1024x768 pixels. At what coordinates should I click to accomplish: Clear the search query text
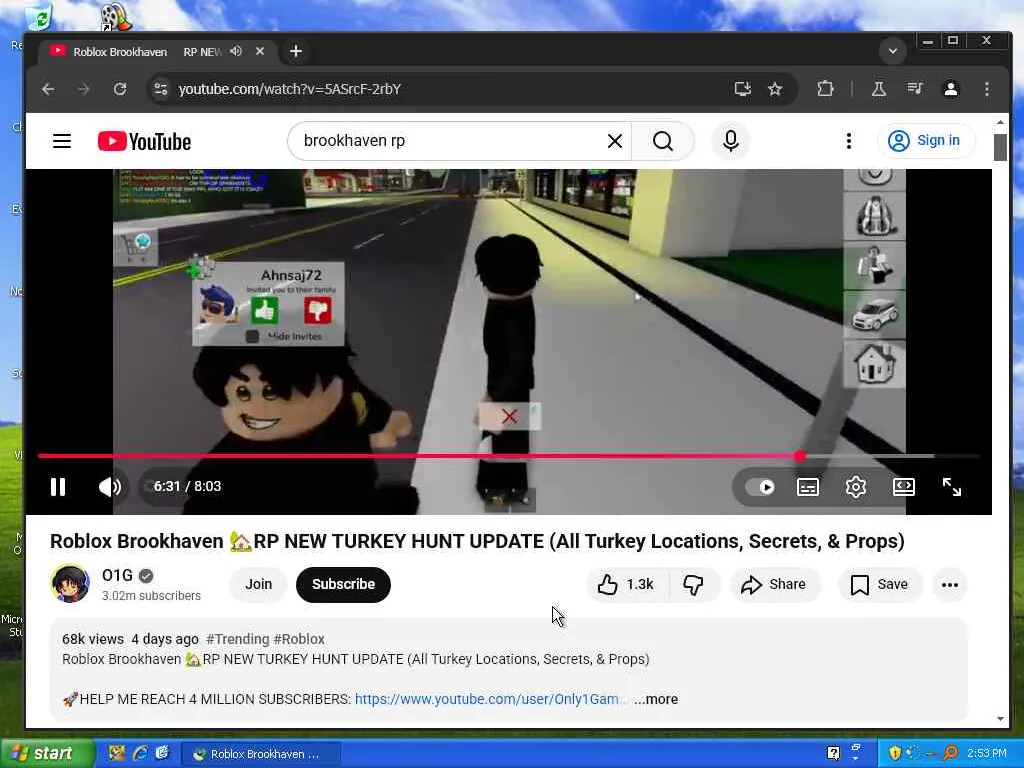[615, 141]
